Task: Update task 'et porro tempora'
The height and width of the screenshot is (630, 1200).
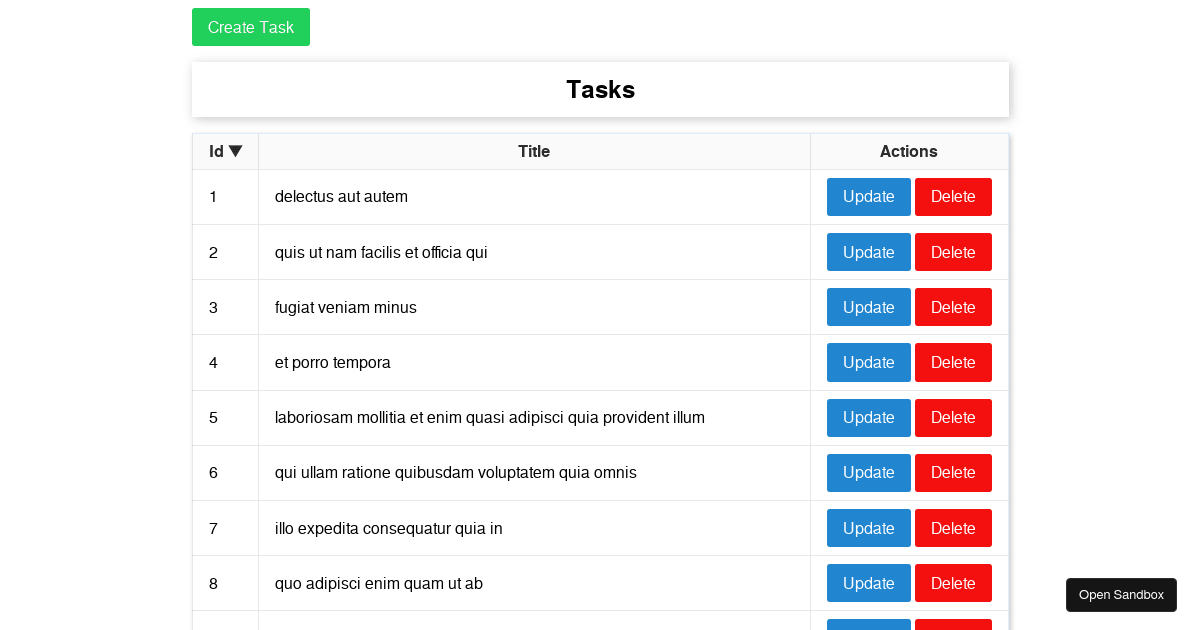Action: pyautogui.click(x=868, y=362)
